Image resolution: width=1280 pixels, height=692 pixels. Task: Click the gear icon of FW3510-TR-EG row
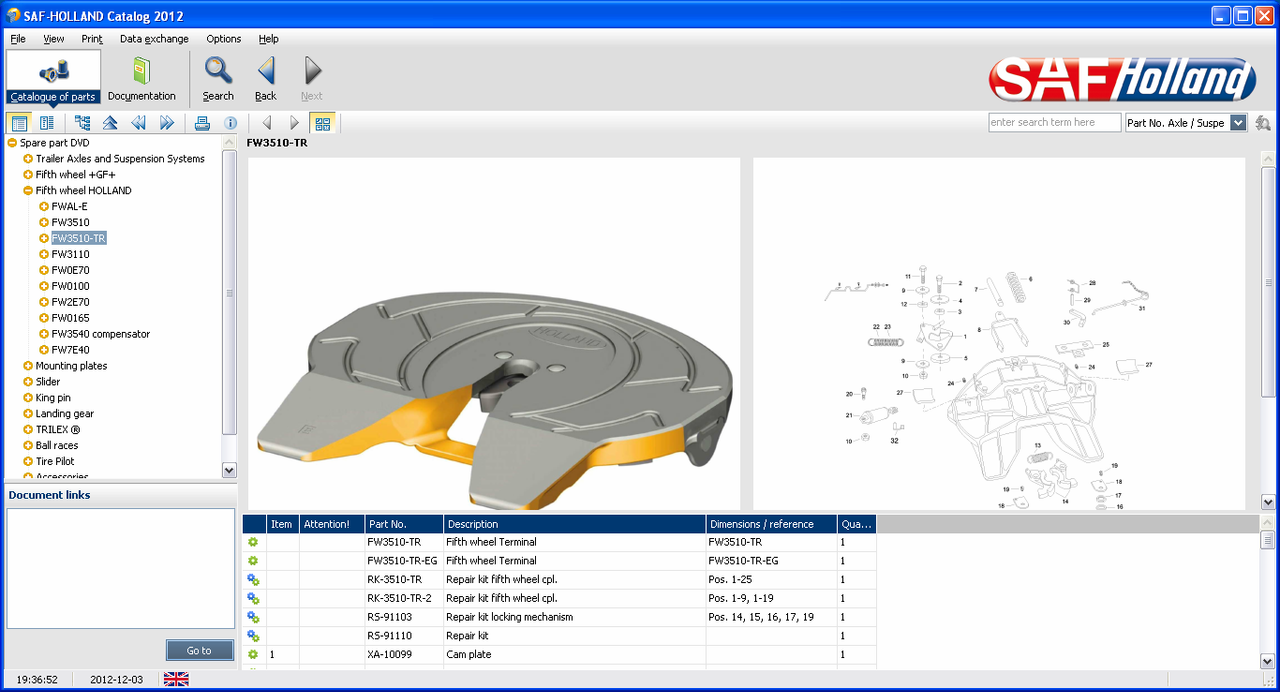253,561
